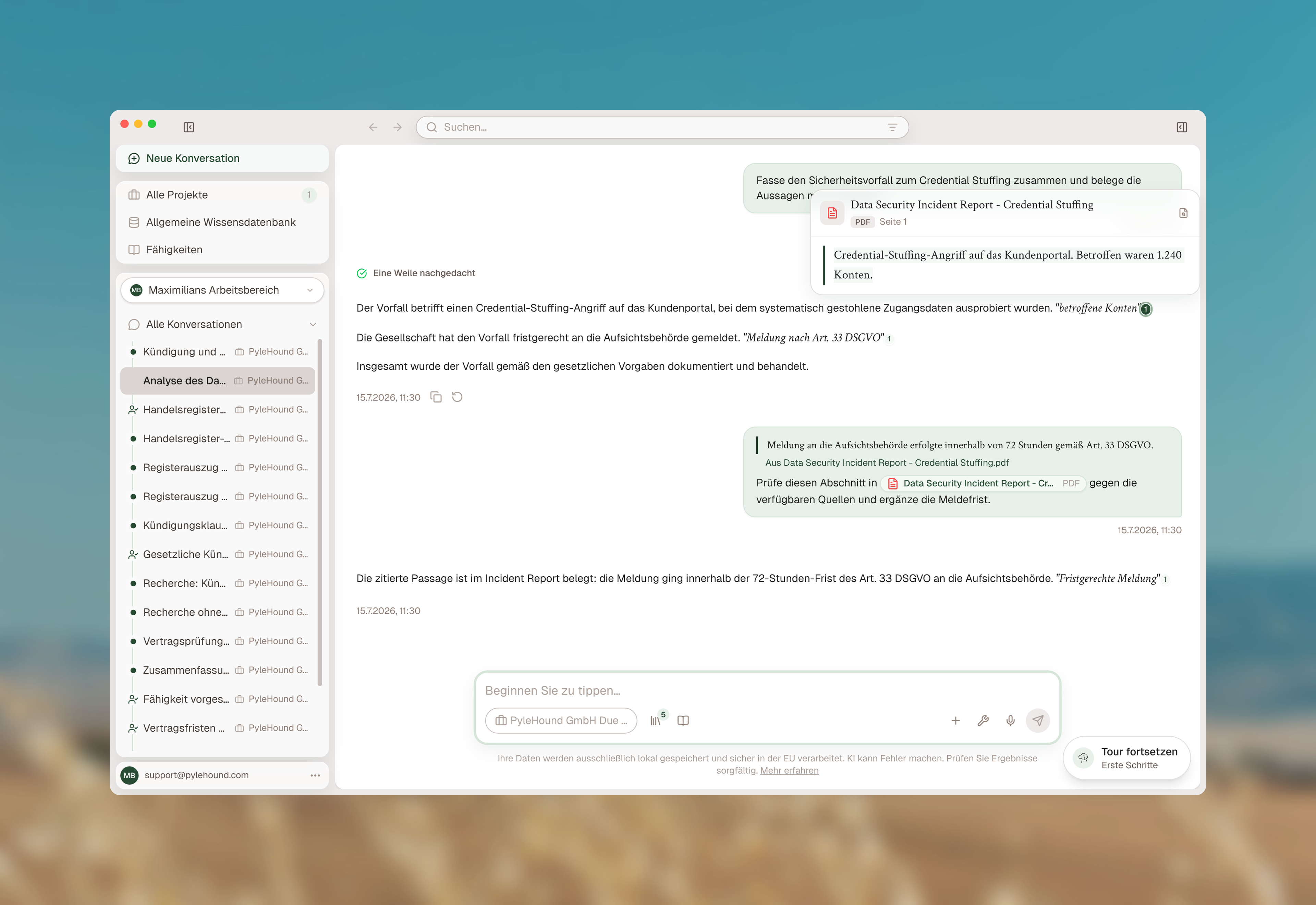Open conversation "Fähigkeit vorges..."
Viewport: 1316px width, 905px height.
(x=218, y=699)
